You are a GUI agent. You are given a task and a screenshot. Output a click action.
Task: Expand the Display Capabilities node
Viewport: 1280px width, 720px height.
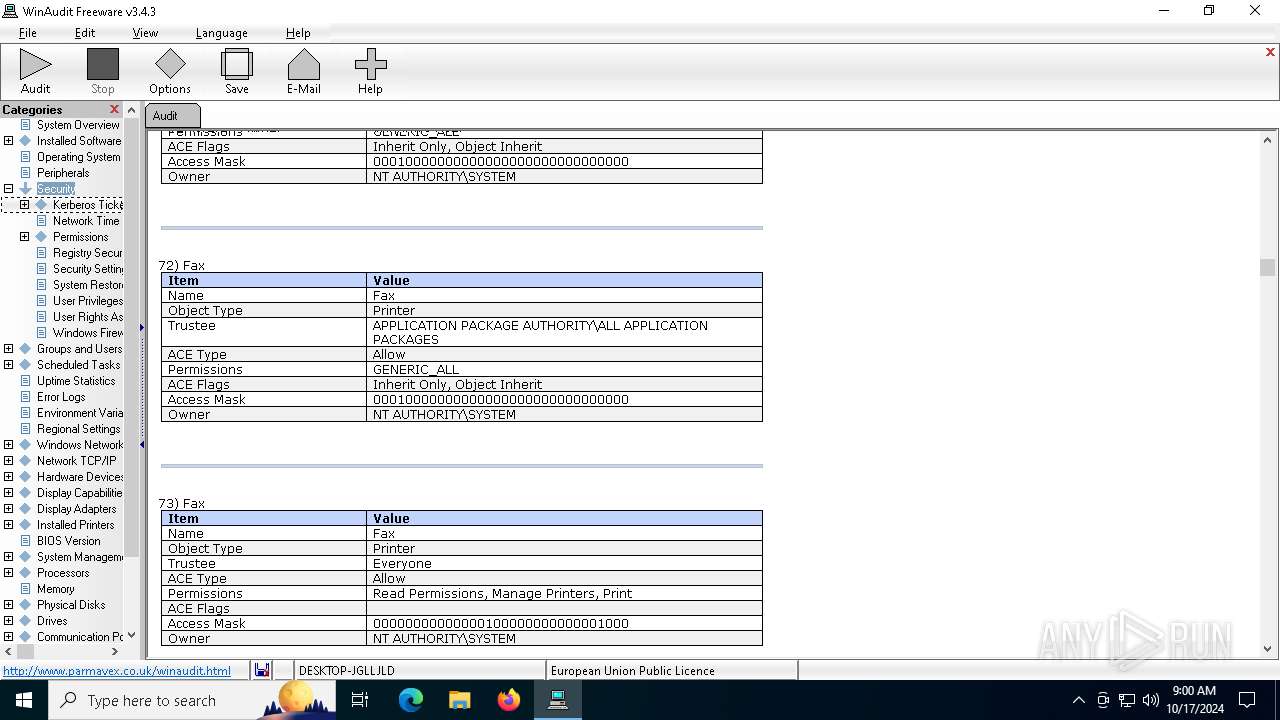(9, 493)
